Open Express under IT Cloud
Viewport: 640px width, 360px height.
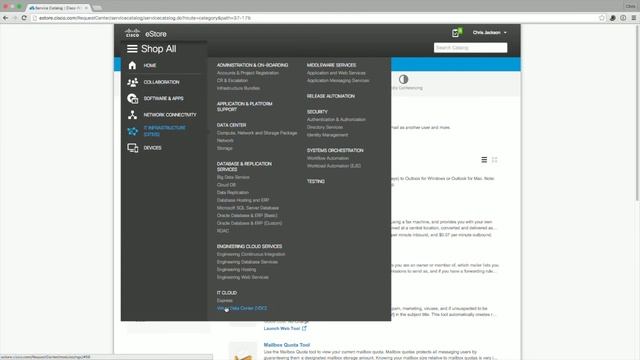click(224, 300)
